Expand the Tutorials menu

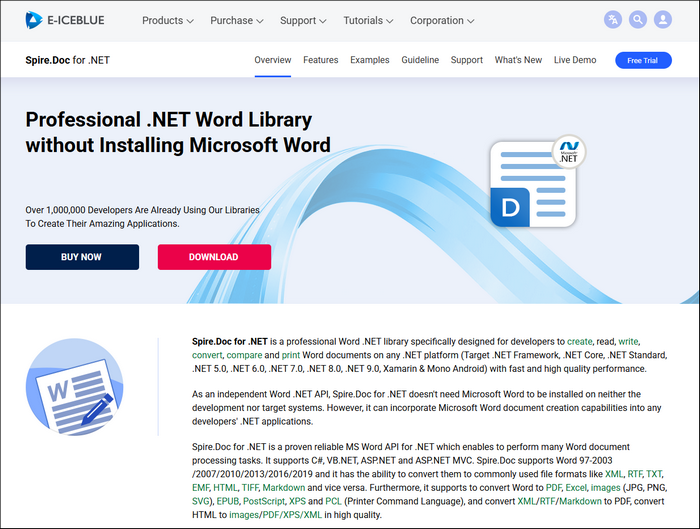tap(368, 21)
